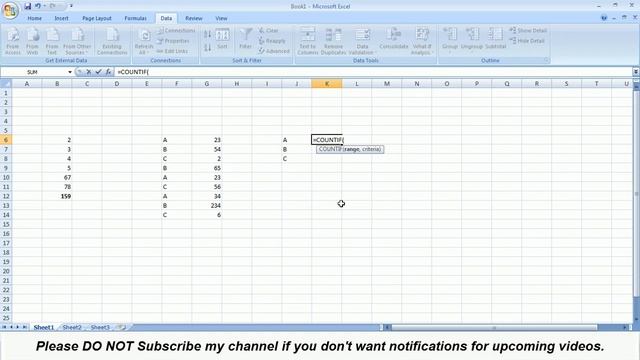Open Excel Help question mark
This screenshot has height=360, width=640.
click(604, 18)
